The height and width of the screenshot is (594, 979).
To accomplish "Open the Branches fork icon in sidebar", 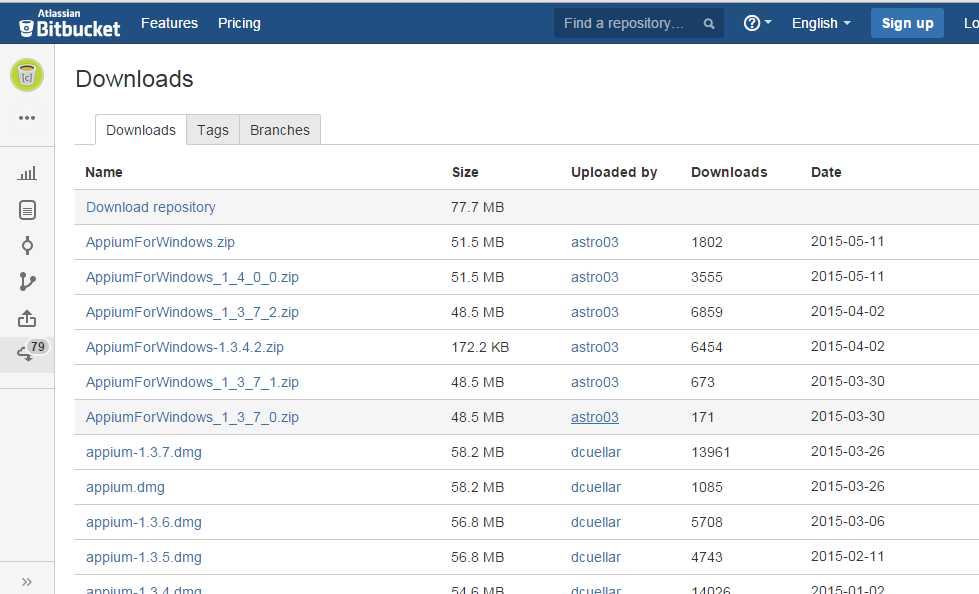I will pos(27,282).
